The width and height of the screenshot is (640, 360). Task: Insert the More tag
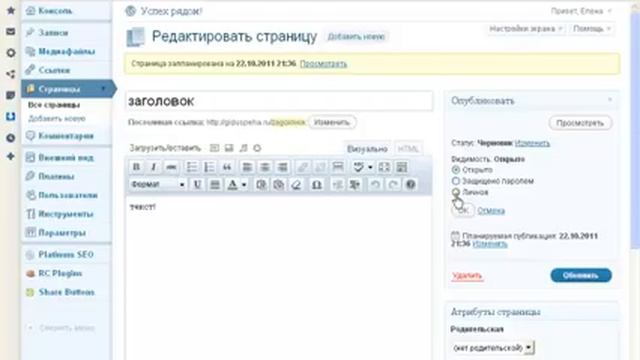point(338,167)
